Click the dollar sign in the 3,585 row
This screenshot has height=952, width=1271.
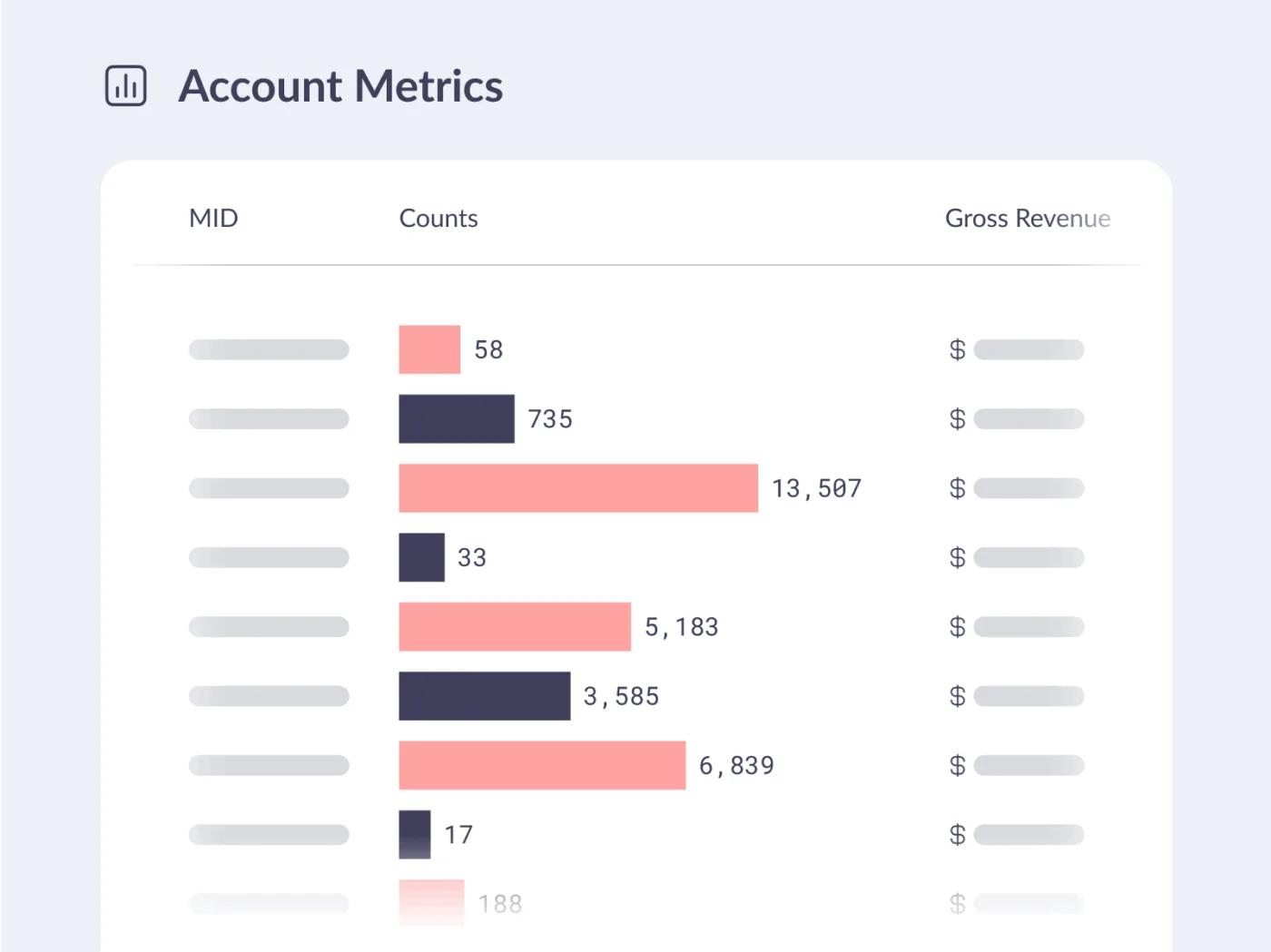[x=957, y=696]
